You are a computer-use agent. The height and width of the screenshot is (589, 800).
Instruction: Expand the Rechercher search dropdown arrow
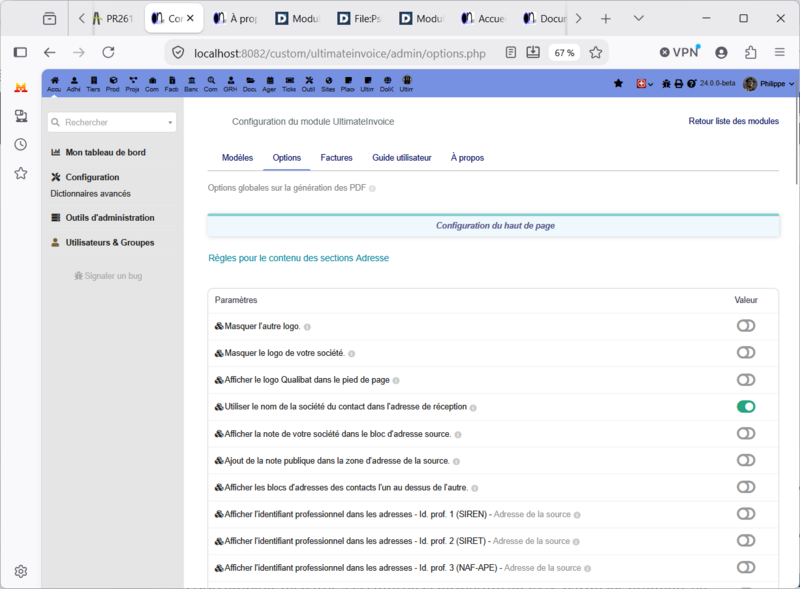(170, 122)
